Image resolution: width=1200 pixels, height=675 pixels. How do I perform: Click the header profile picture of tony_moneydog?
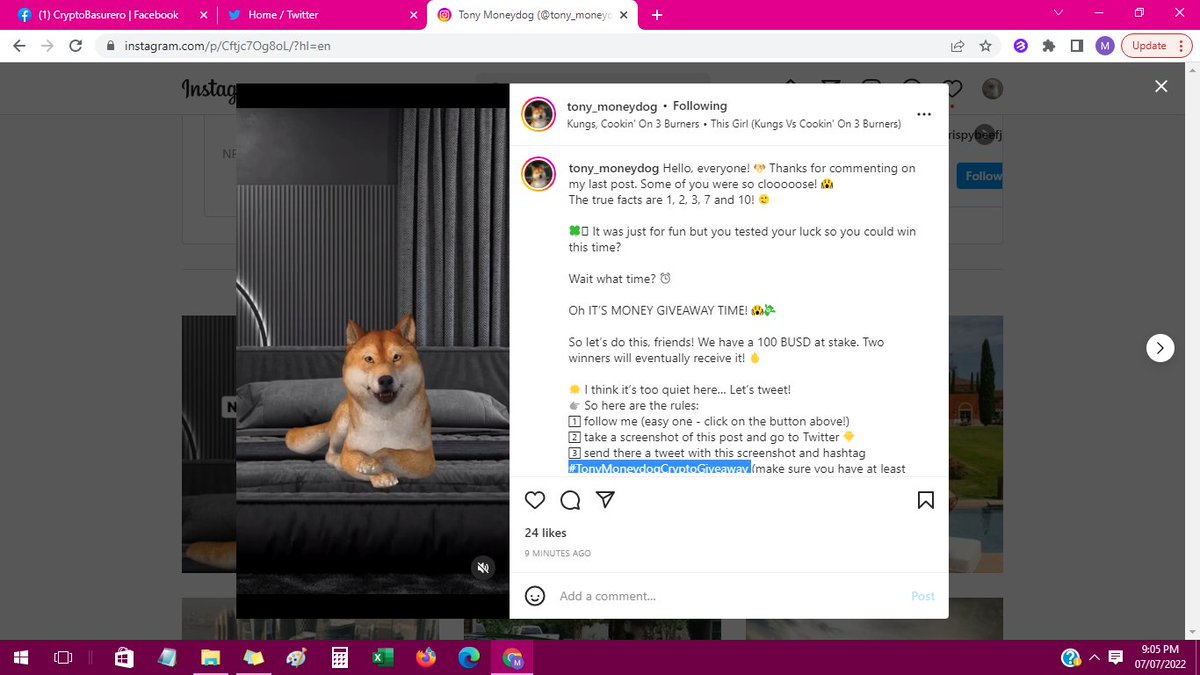(538, 115)
